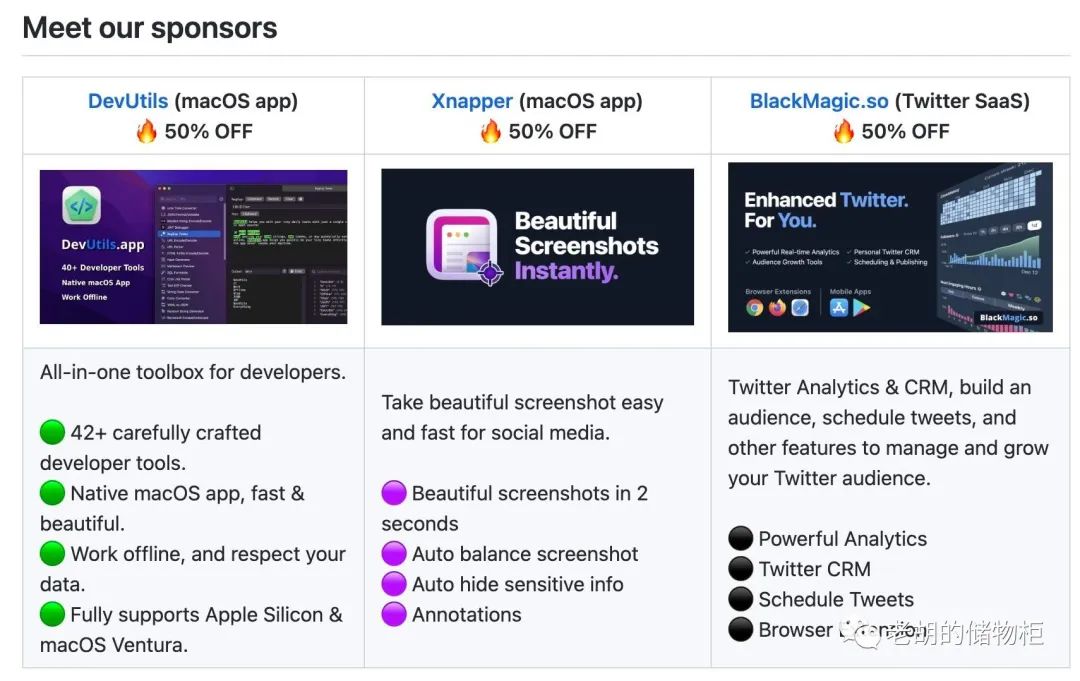Click the Apple App Store icon
Screen dimensions: 1080x681
coord(838,308)
